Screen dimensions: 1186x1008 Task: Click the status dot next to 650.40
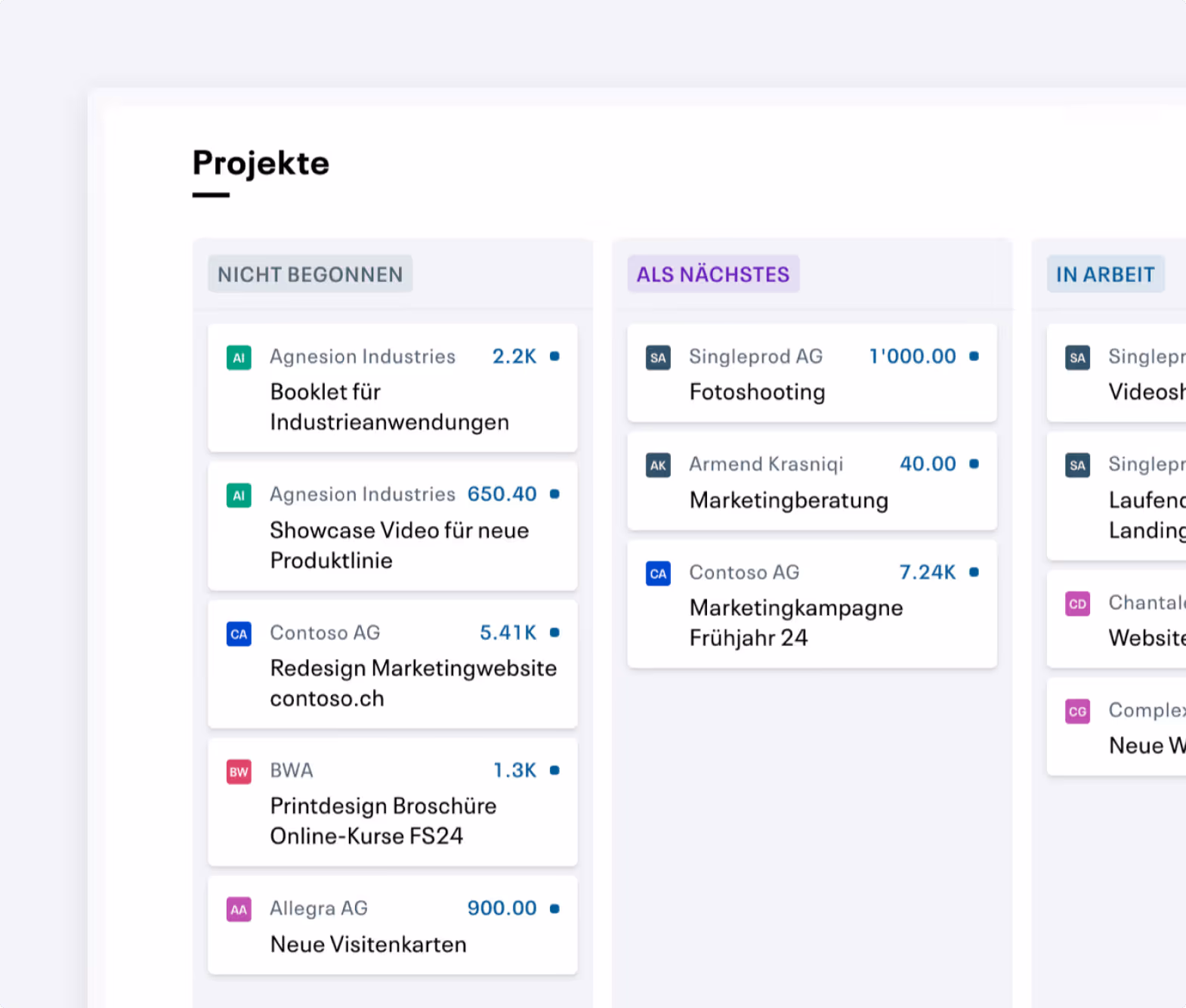(554, 494)
